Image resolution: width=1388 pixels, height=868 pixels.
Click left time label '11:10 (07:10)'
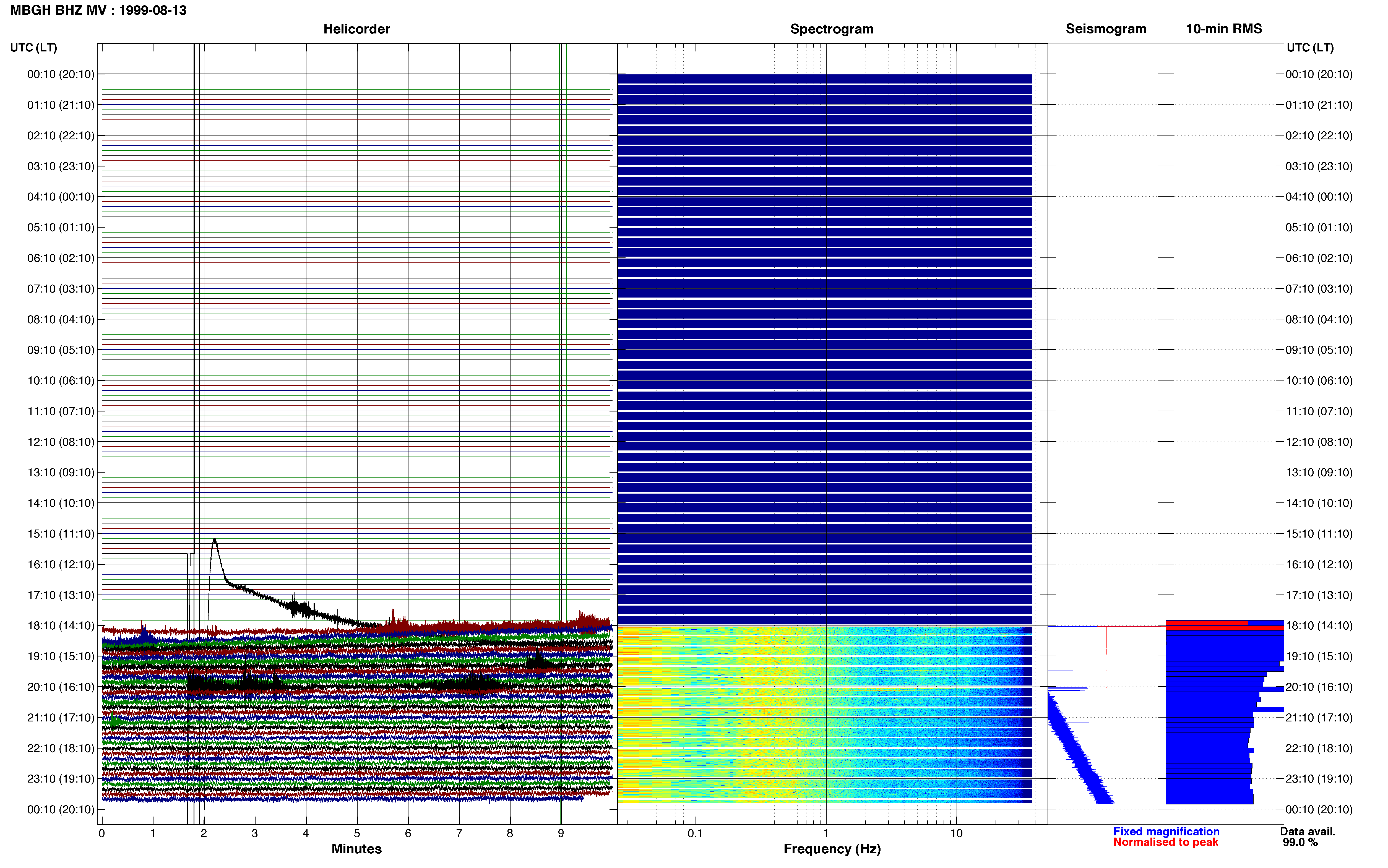pos(61,411)
